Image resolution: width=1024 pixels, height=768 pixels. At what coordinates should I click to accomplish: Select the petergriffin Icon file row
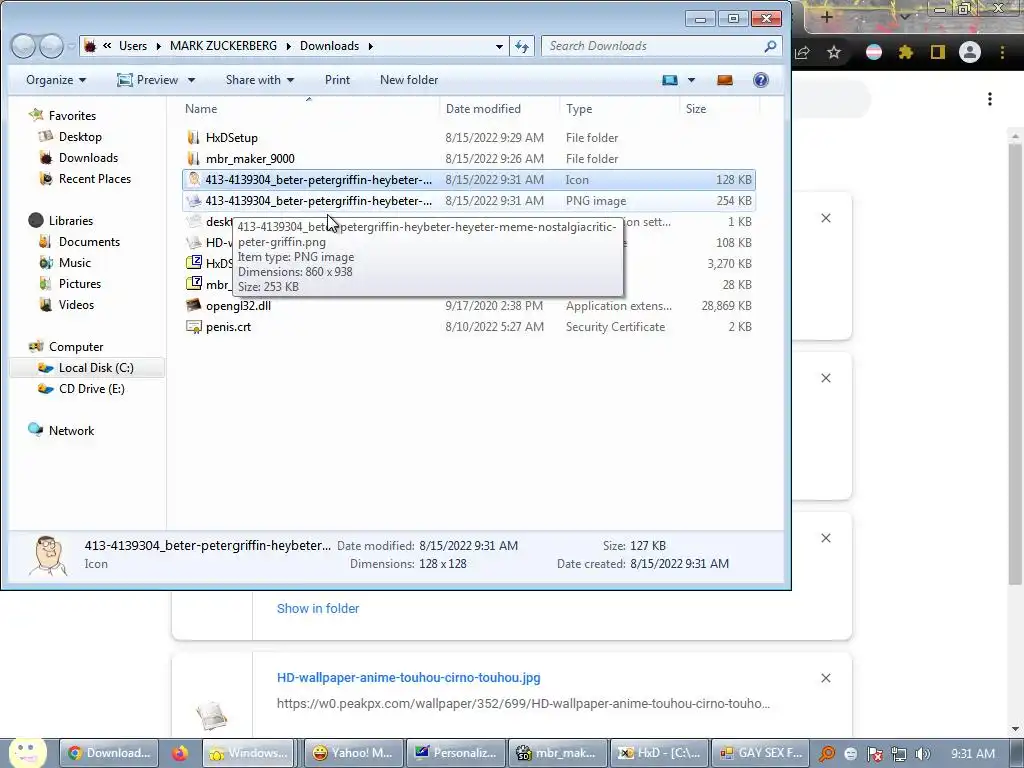pos(470,180)
